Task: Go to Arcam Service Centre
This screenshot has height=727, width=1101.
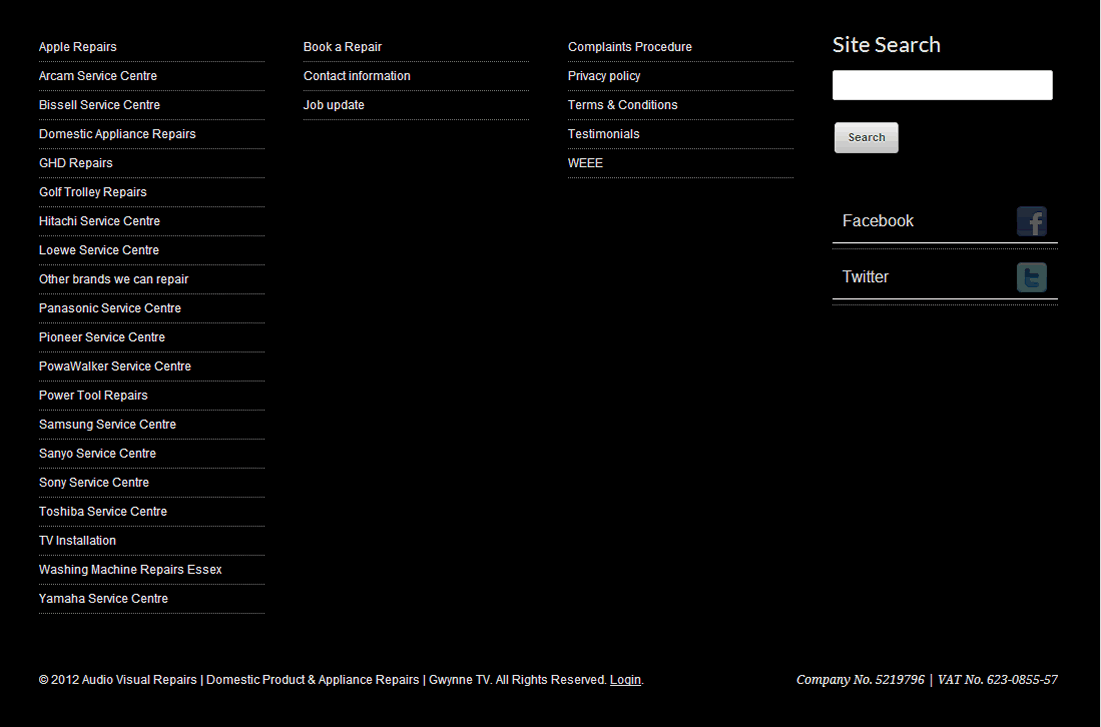Action: (x=98, y=76)
